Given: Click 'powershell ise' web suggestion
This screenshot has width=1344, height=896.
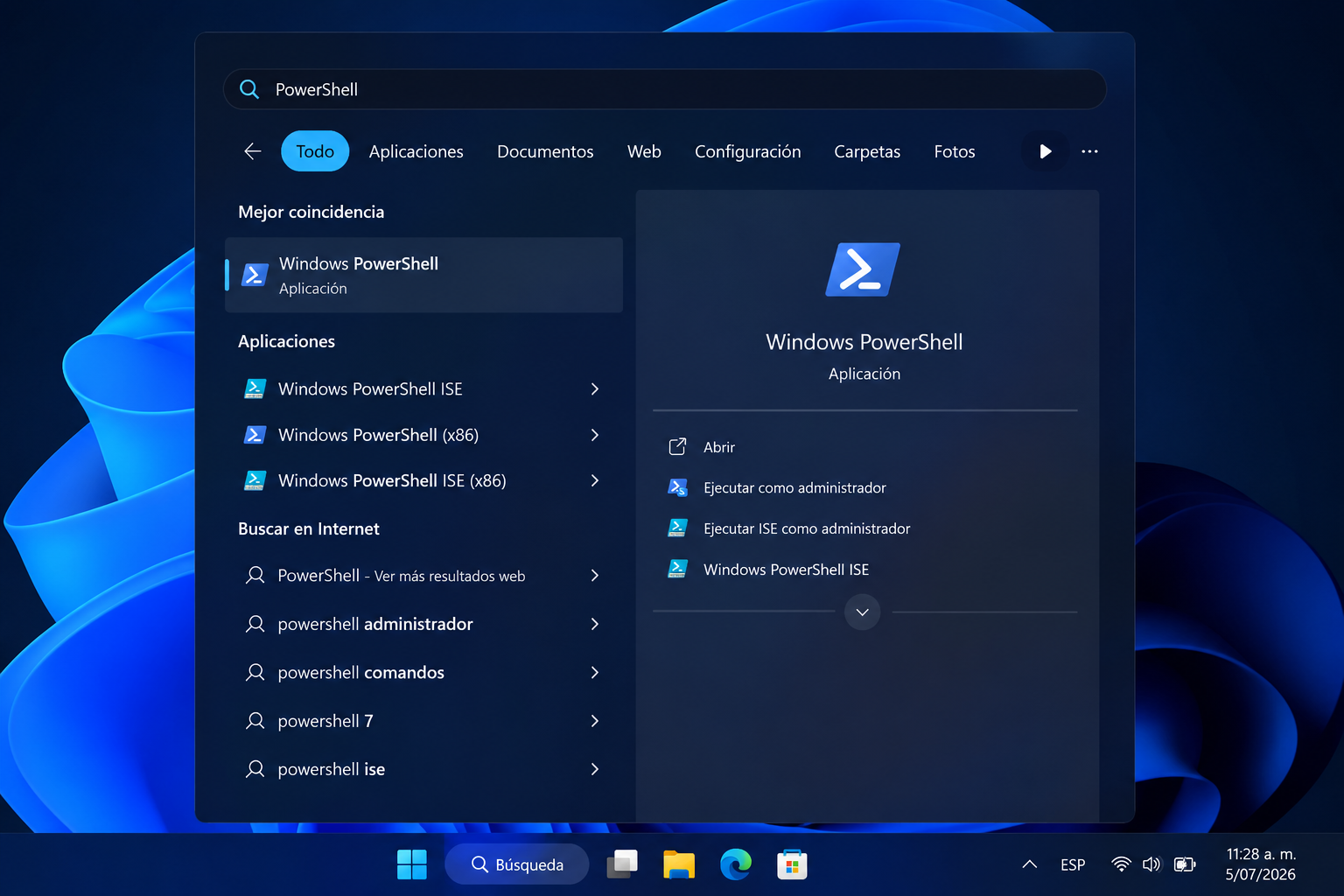Looking at the screenshot, I should 331,769.
